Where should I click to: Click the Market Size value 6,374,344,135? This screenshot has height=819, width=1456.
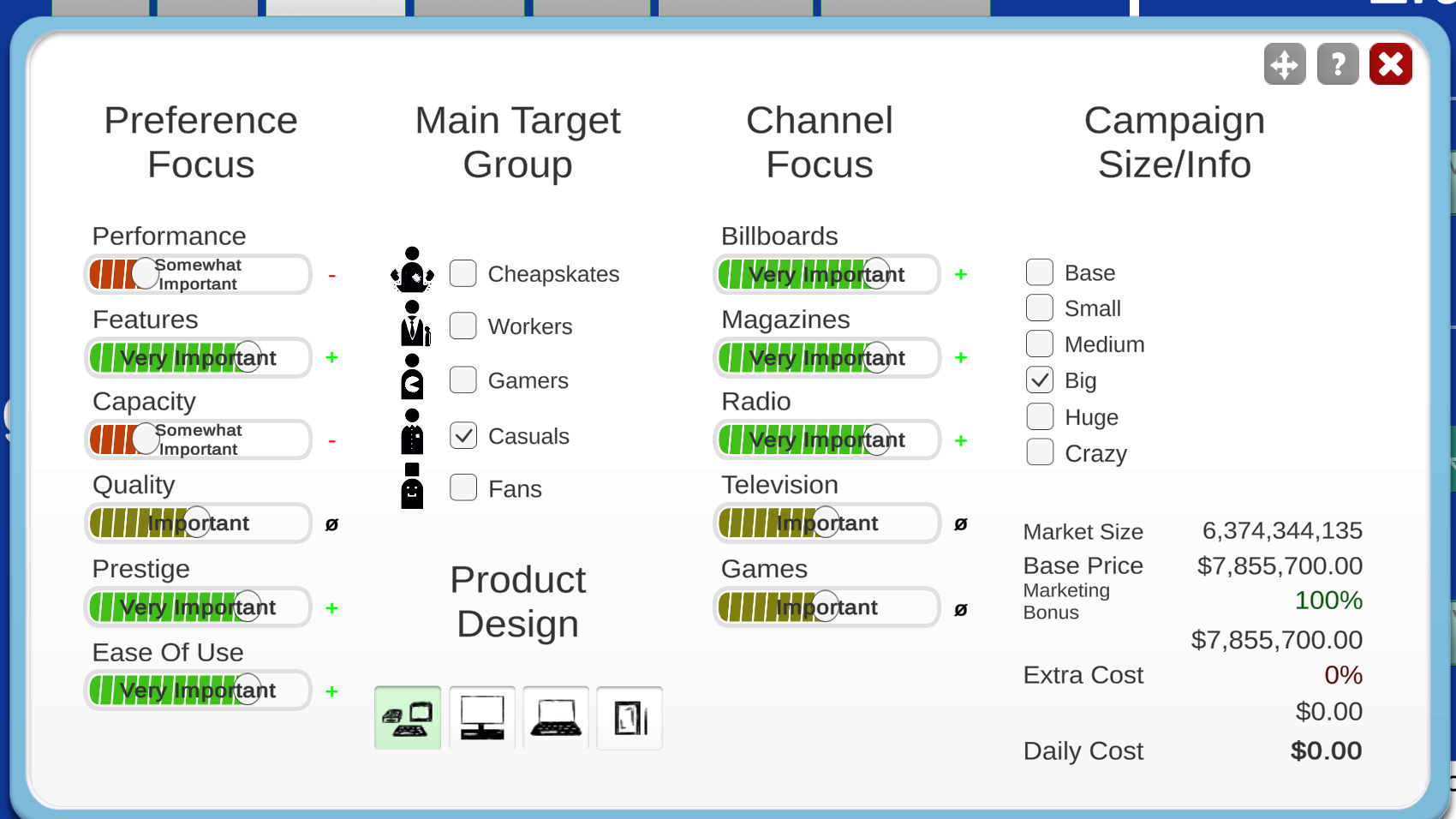click(1282, 531)
